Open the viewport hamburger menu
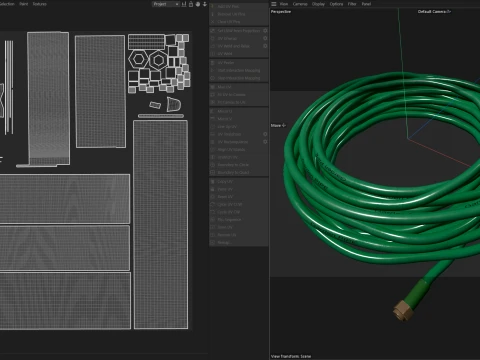Image resolution: width=480 pixels, height=360 pixels. [x=274, y=4]
